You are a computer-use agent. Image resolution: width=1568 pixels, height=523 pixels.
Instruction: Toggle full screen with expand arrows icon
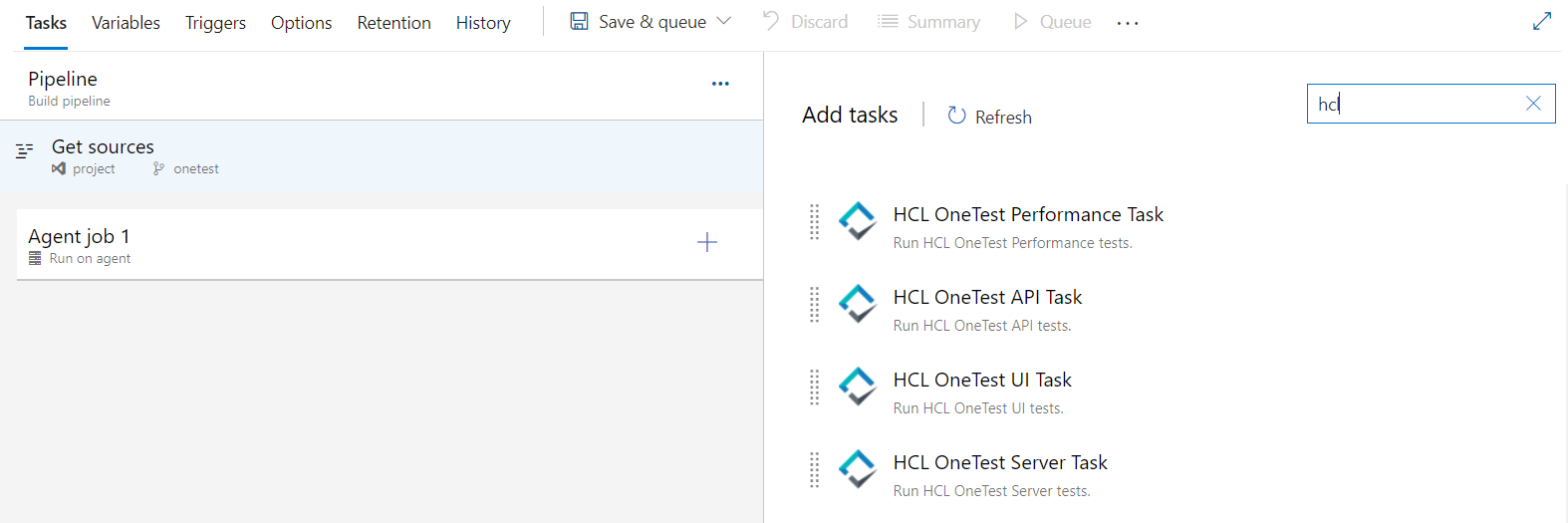[x=1541, y=21]
